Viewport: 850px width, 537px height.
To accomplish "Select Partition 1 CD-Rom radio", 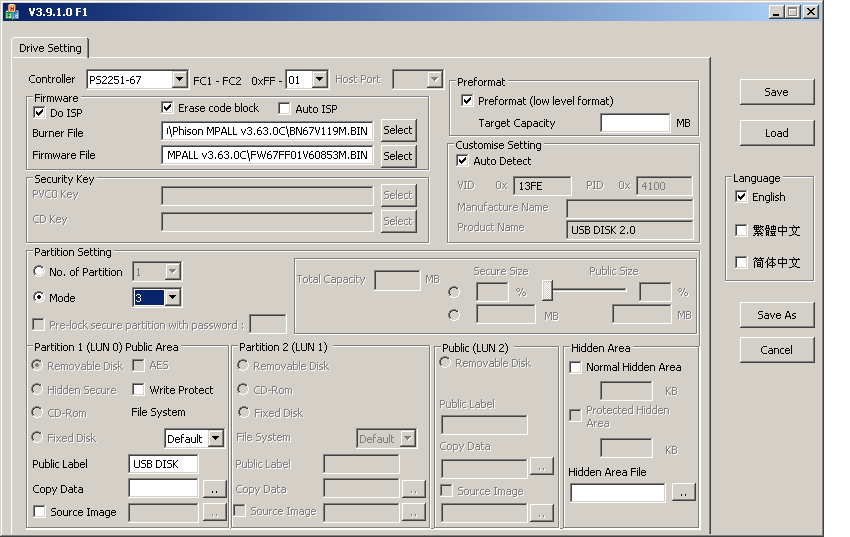I will 37,412.
